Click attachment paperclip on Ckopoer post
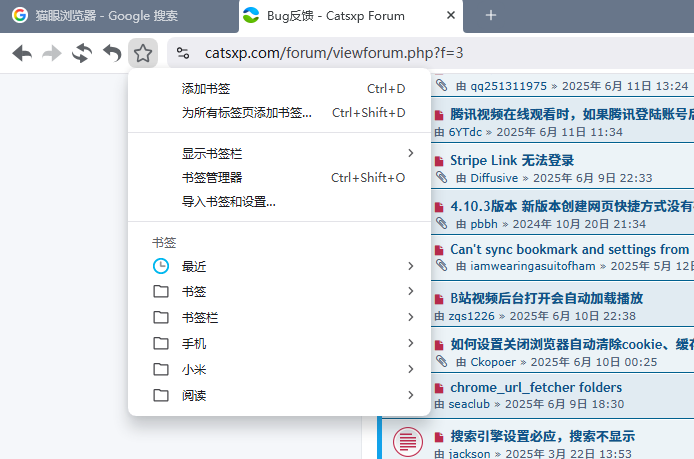Image resolution: width=694 pixels, height=459 pixels. 441,361
